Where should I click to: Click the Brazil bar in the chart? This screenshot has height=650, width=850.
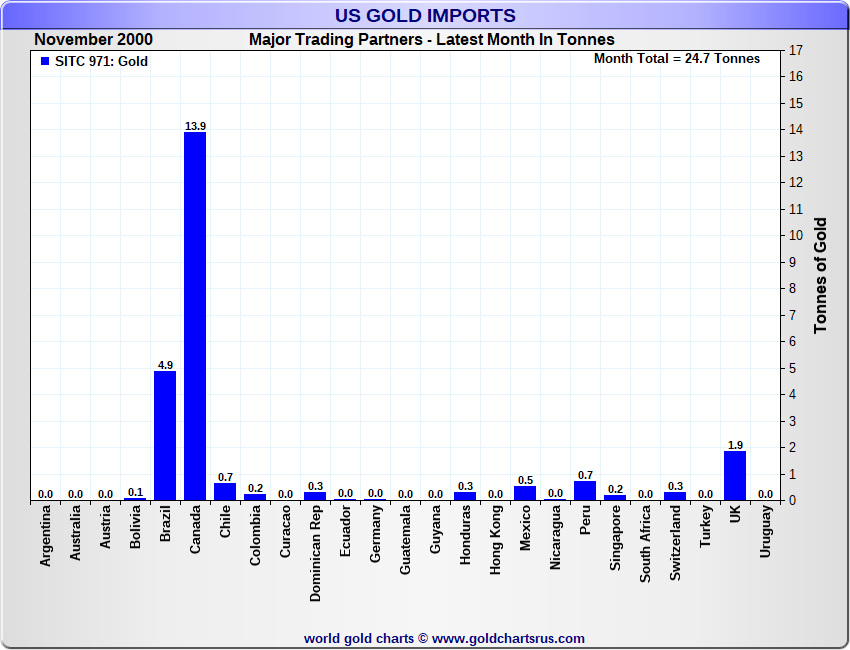[x=165, y=435]
